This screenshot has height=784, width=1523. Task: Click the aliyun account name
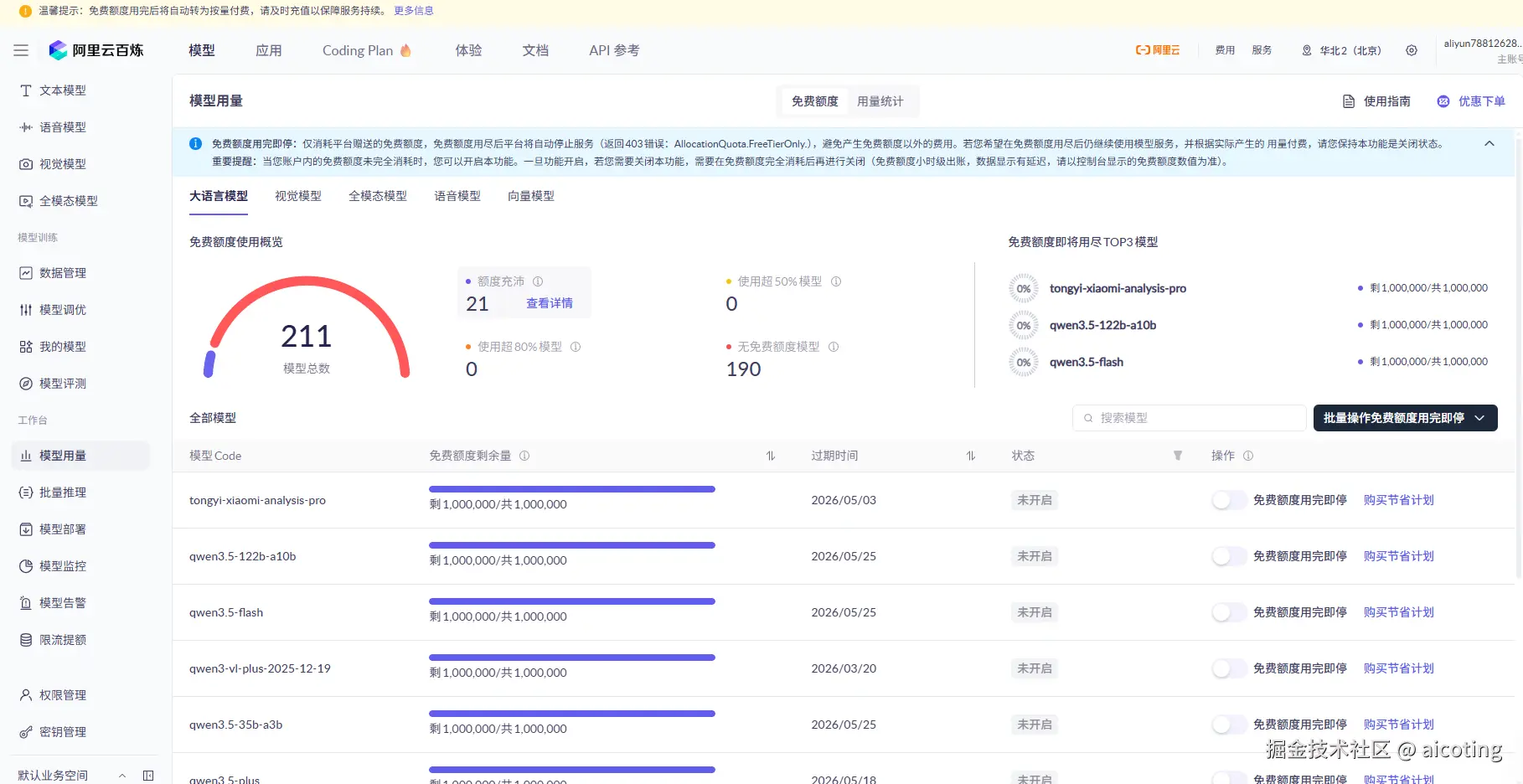click(1482, 44)
